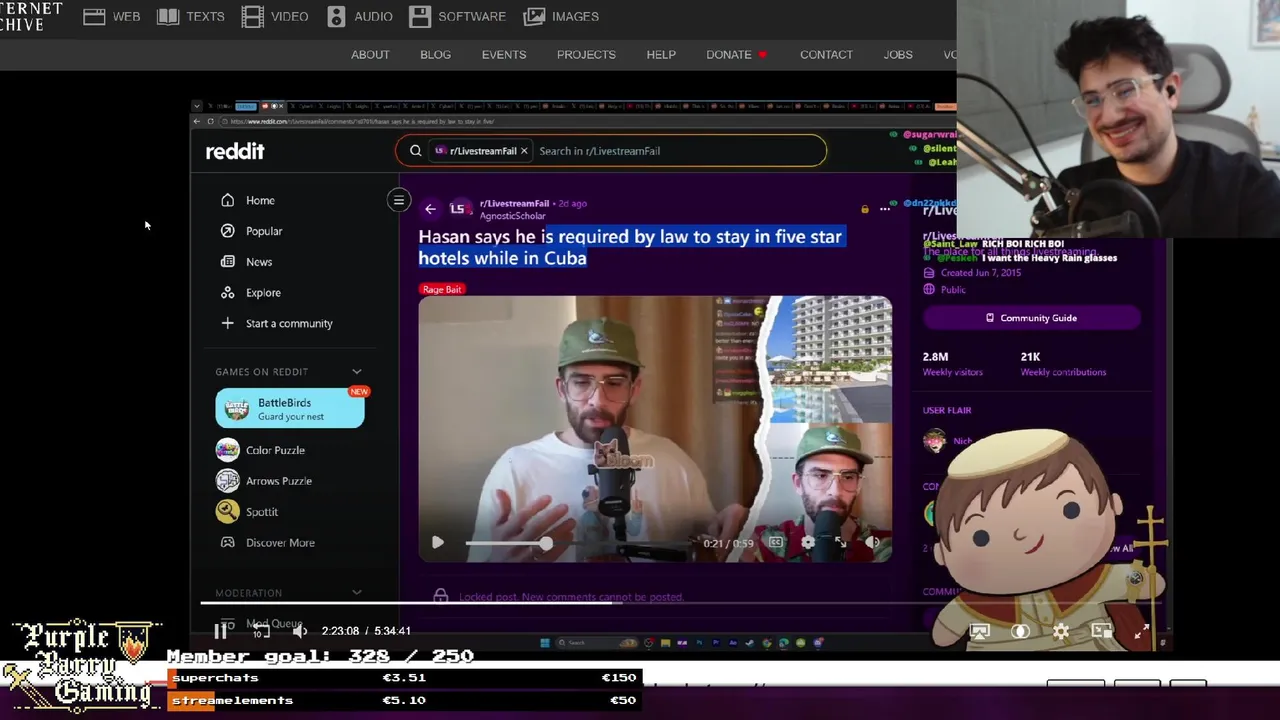The image size is (1280, 720).
Task: Open Internet Archive SOFTWARE section
Action: (458, 16)
